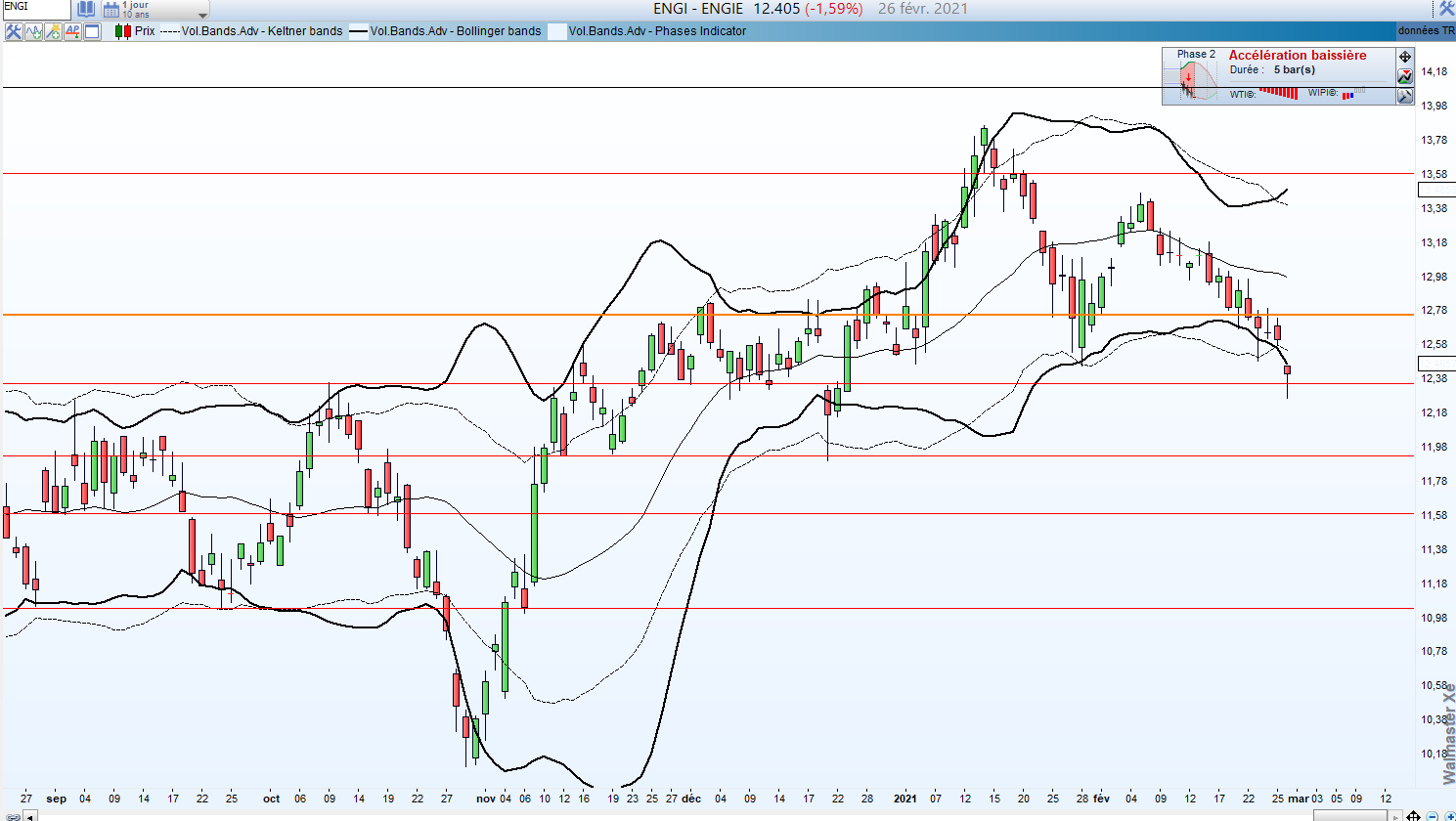Click the blank panel window icon
Viewport: 1456px width, 821px height.
point(92,31)
